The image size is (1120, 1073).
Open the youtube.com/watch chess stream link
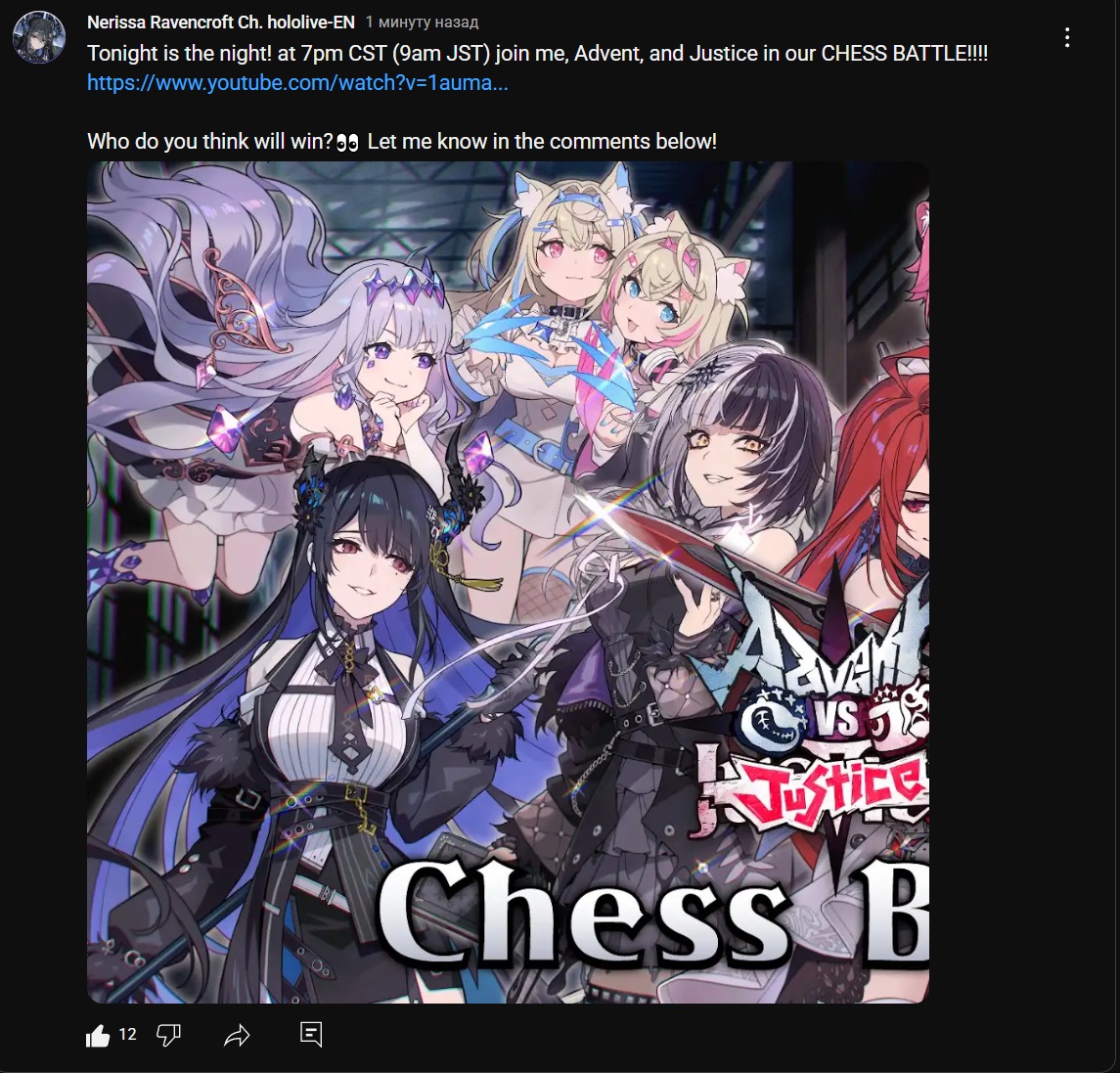[297, 83]
